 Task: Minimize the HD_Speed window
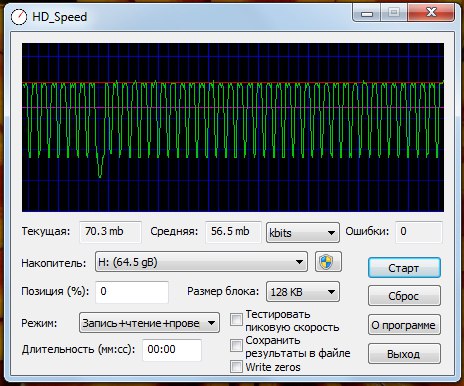[x=367, y=13]
